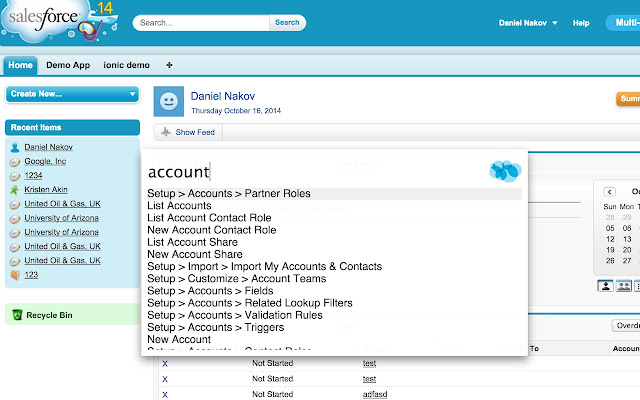Click the Search button in header
Screen dimensions: 640x400
pos(287,22)
